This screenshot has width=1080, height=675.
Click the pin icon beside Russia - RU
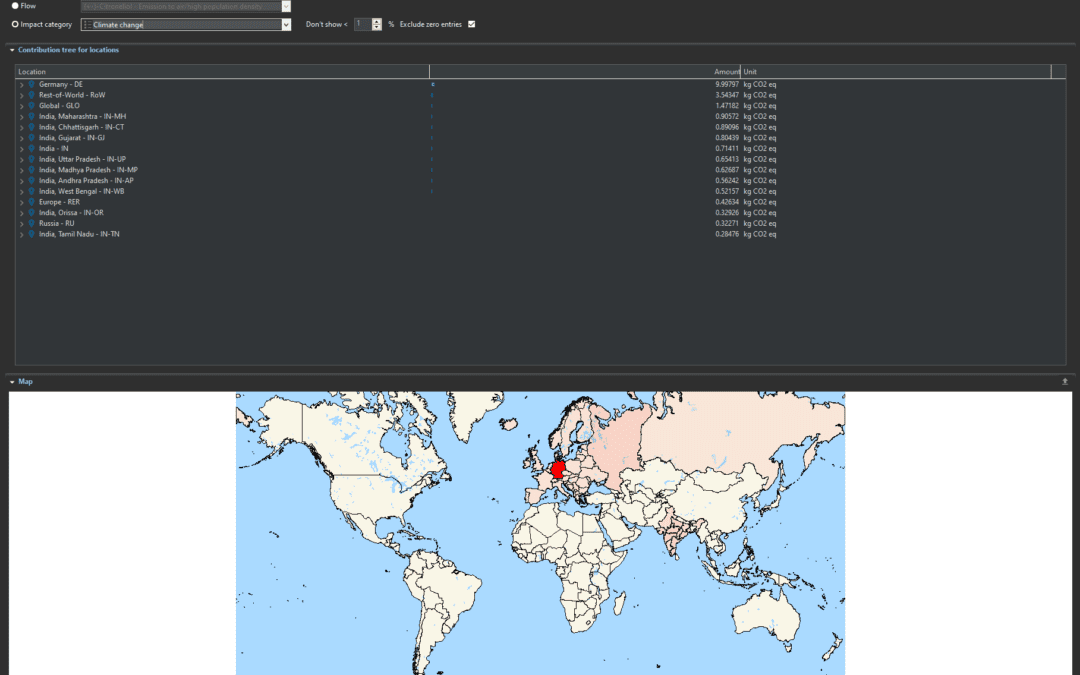point(31,223)
